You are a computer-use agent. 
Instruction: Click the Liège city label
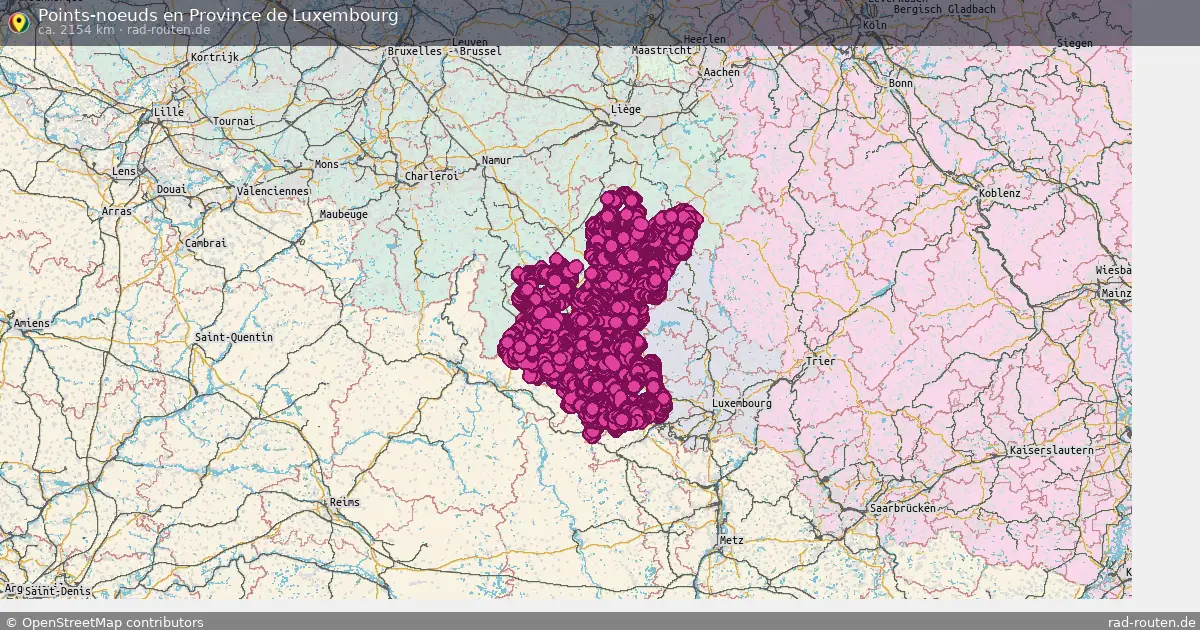pos(625,109)
